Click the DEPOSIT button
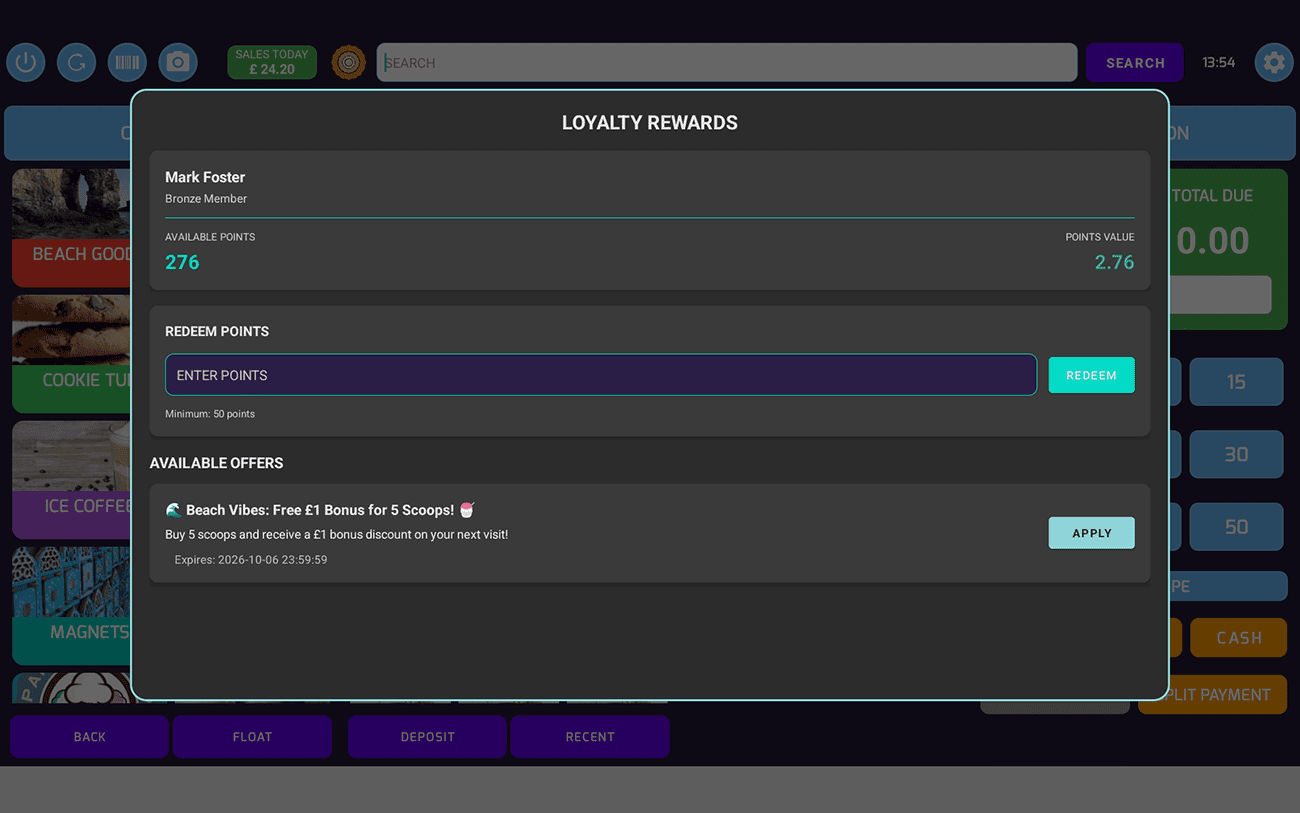Viewport: 1300px width, 813px height. (x=427, y=736)
